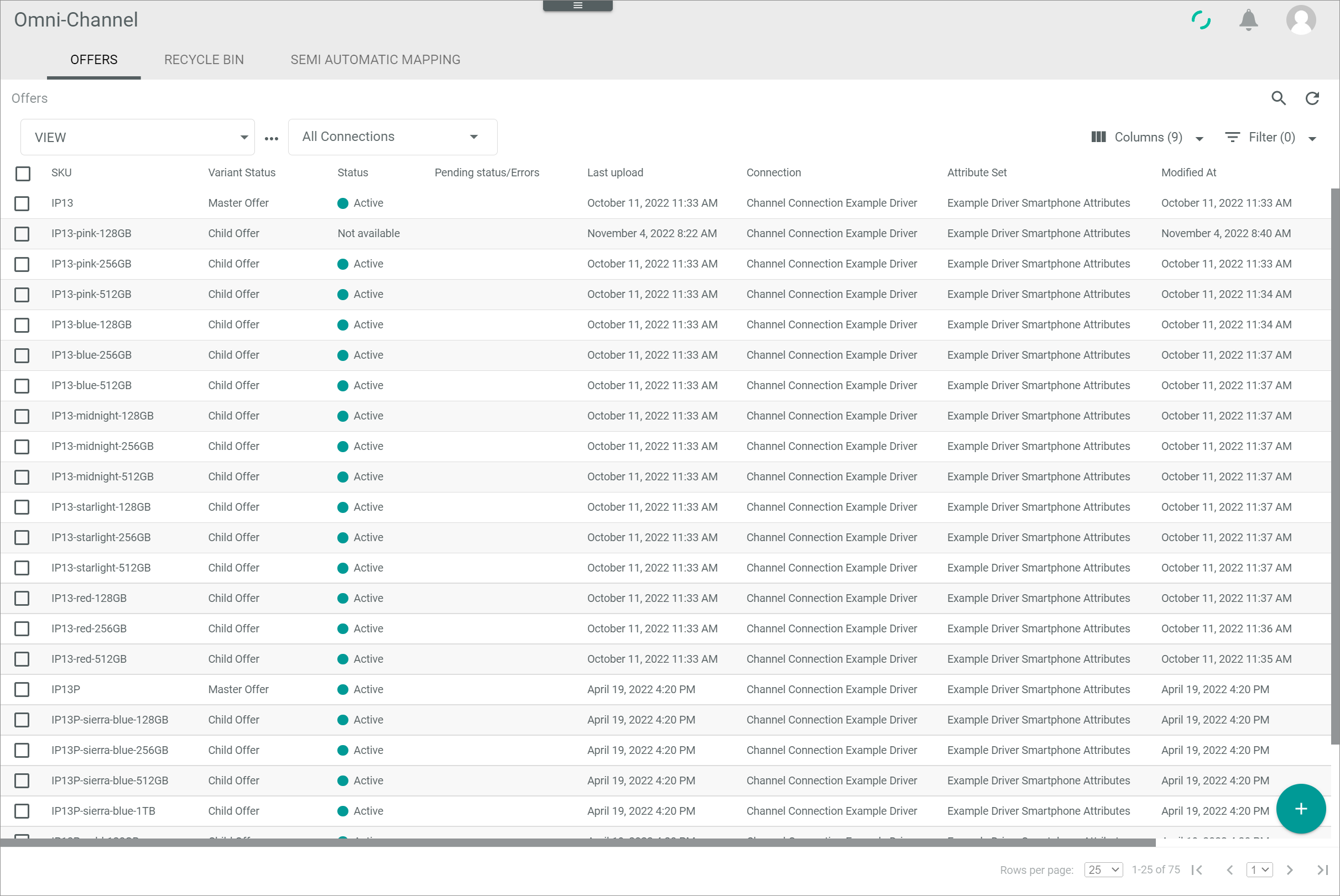This screenshot has width=1340, height=896.
Task: Go to the next page
Action: tap(1290, 869)
